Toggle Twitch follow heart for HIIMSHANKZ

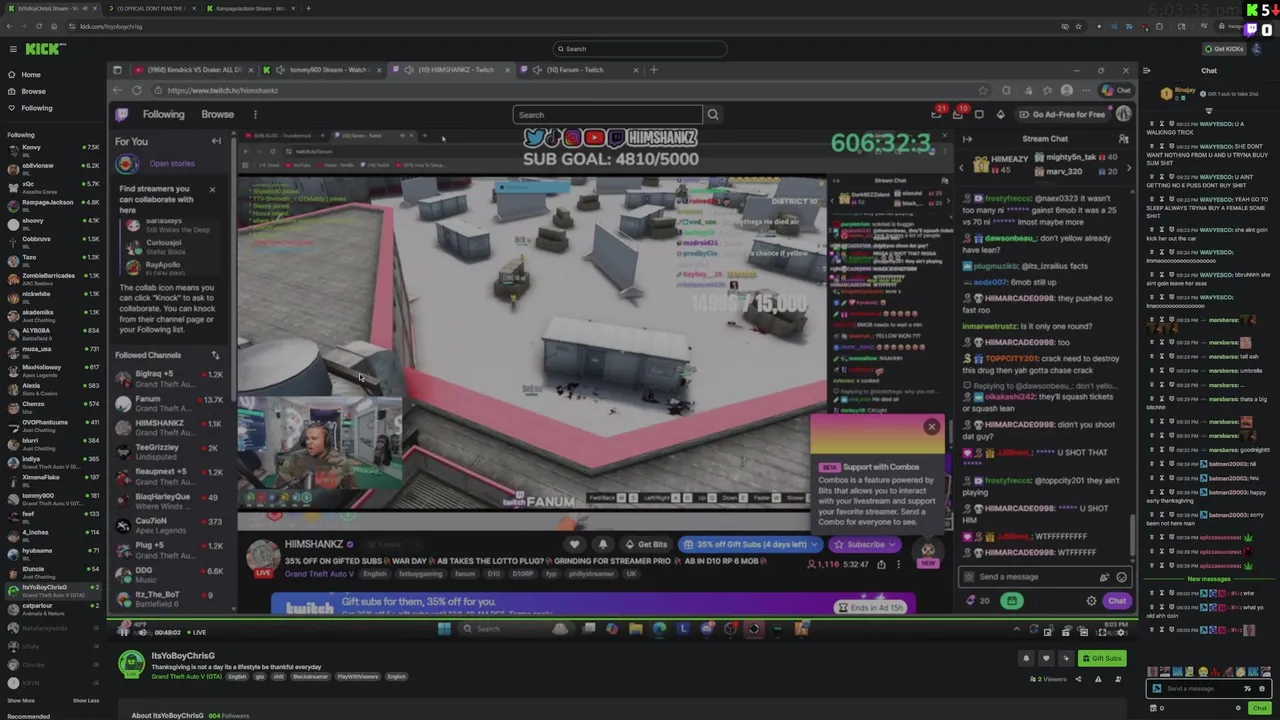point(574,545)
